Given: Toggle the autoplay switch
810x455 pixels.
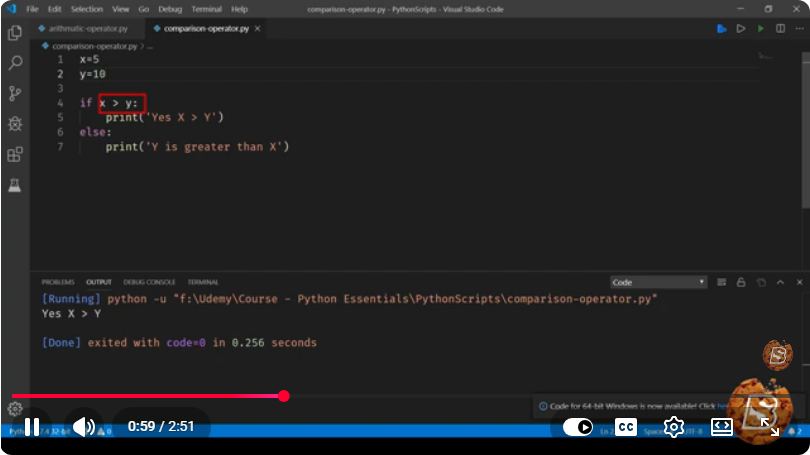Looking at the screenshot, I should (578, 427).
